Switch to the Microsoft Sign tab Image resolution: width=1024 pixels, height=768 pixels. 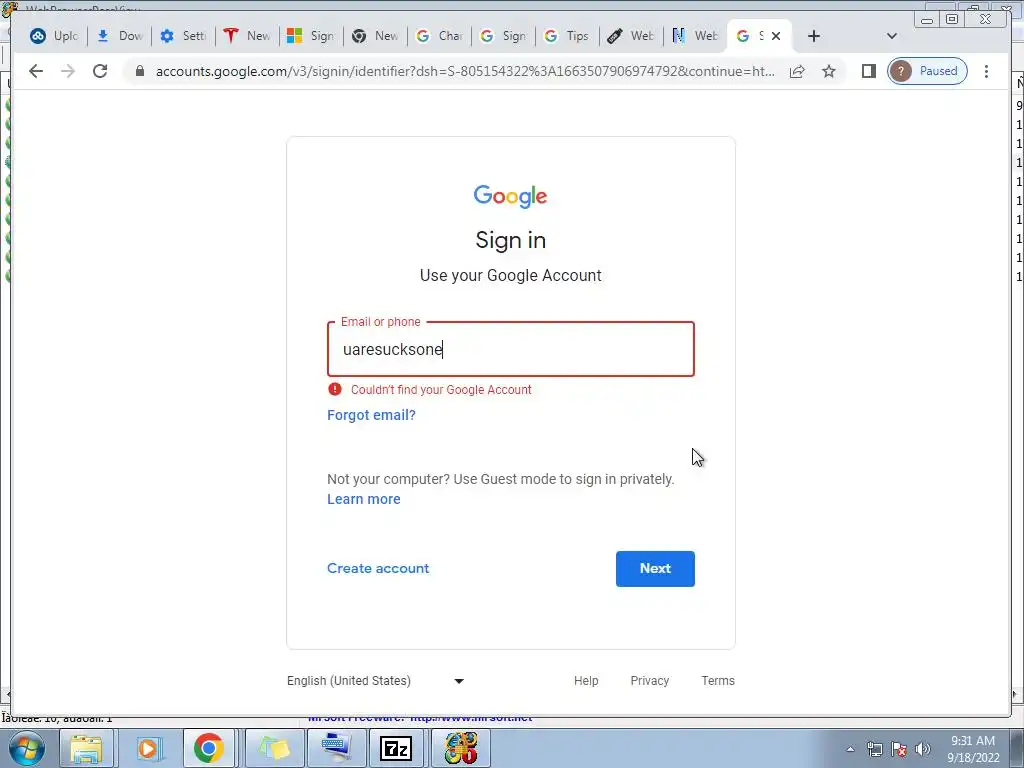pos(312,36)
